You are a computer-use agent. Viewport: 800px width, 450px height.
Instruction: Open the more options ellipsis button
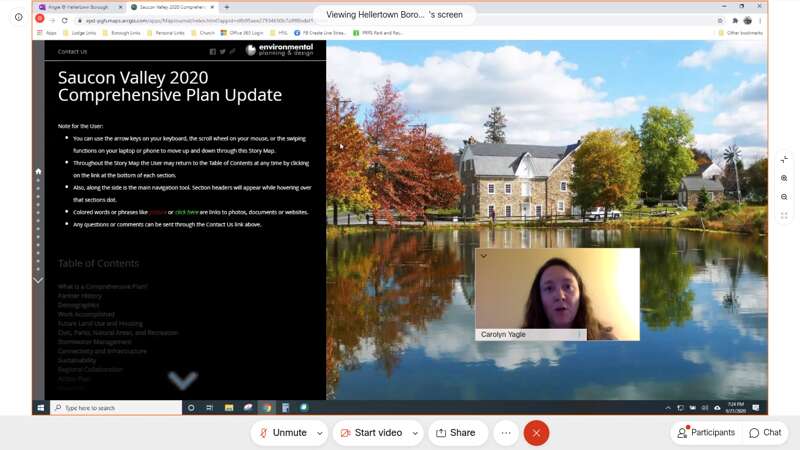[x=506, y=433]
